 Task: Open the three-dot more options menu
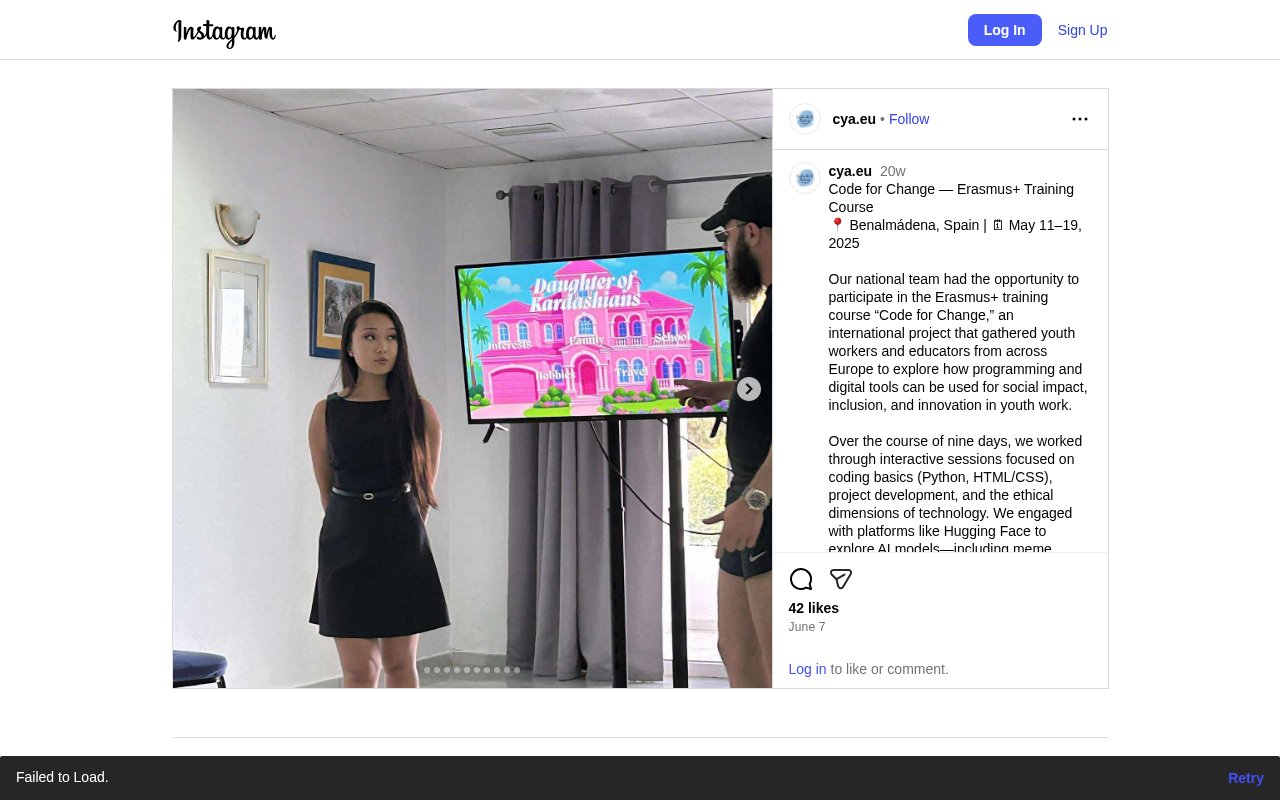(x=1080, y=119)
